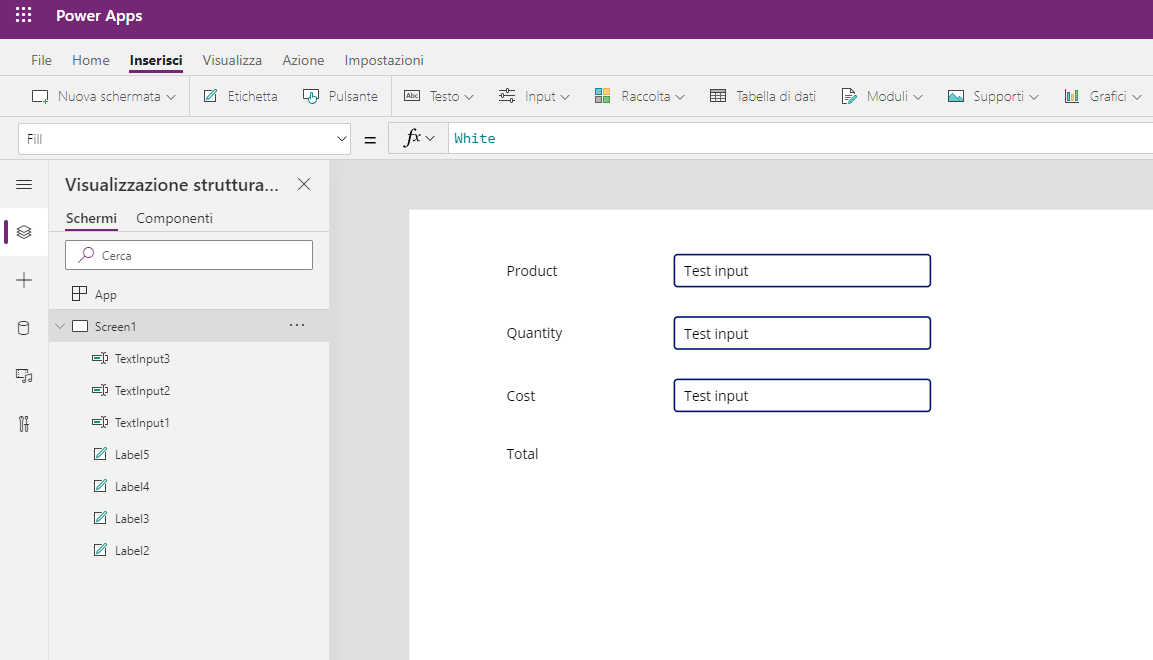Open the Testo dropdown

[x=438, y=95]
